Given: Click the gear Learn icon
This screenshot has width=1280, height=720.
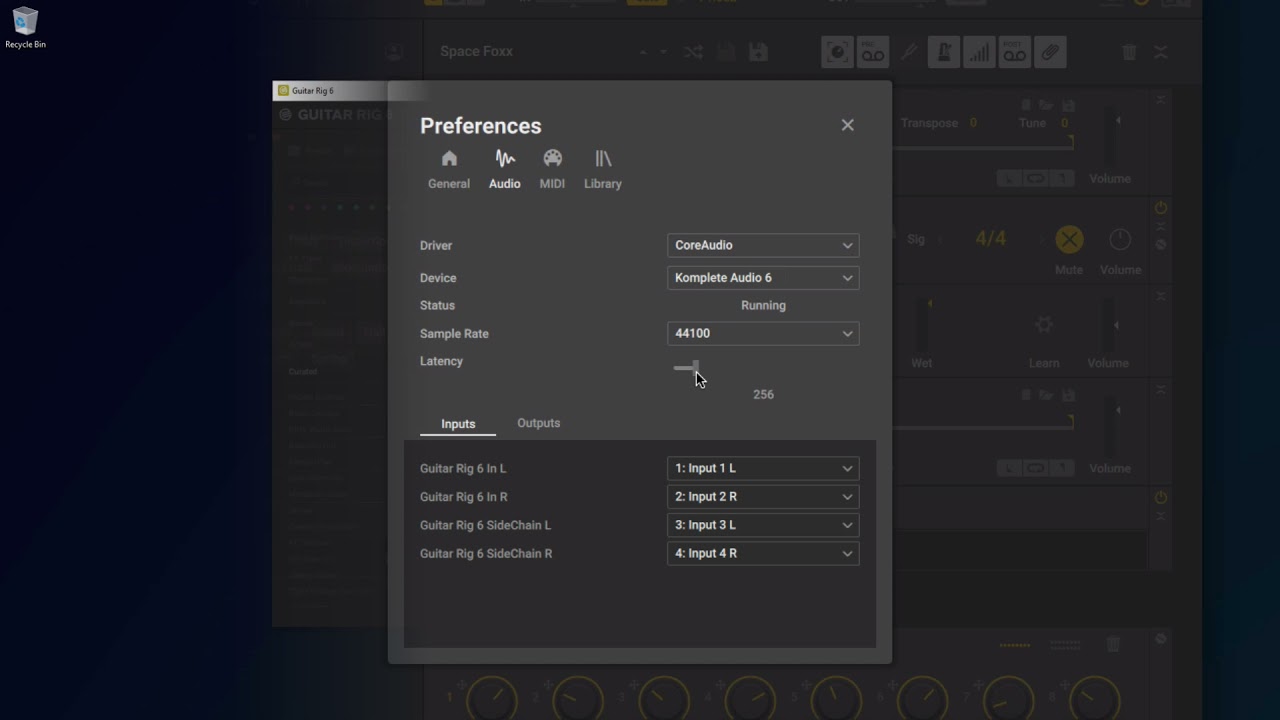Looking at the screenshot, I should (1044, 324).
